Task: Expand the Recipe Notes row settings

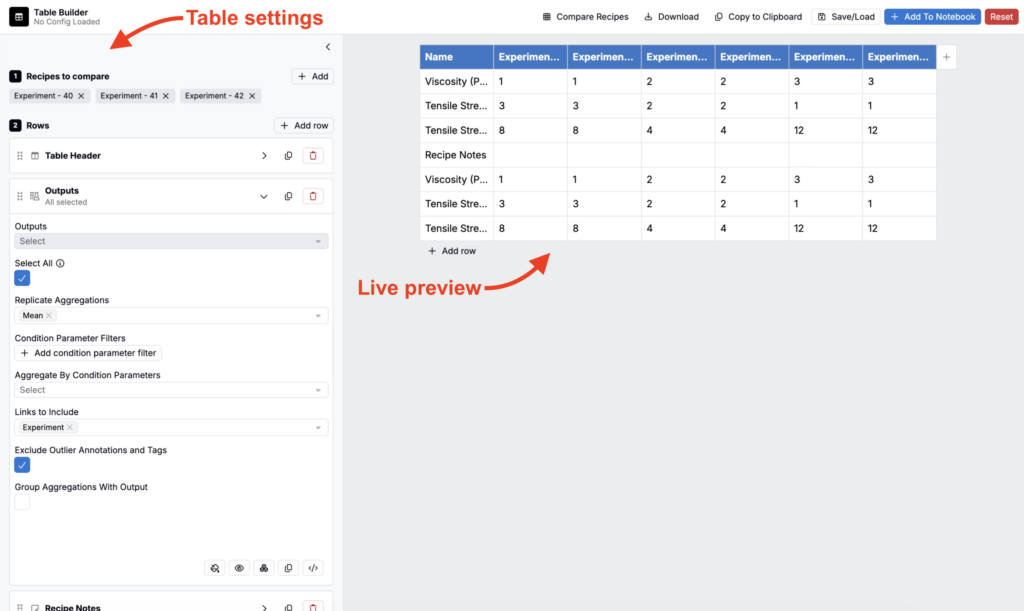Action: coord(264,607)
